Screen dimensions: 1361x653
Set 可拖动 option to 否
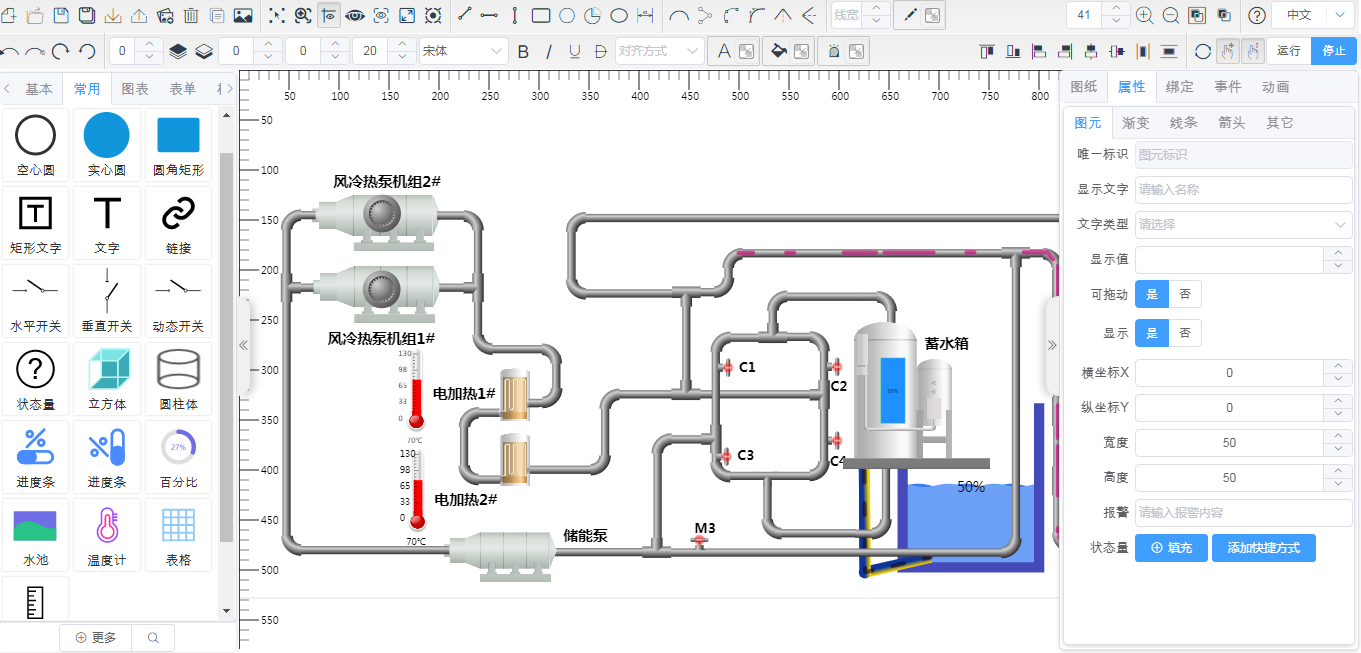(1185, 294)
